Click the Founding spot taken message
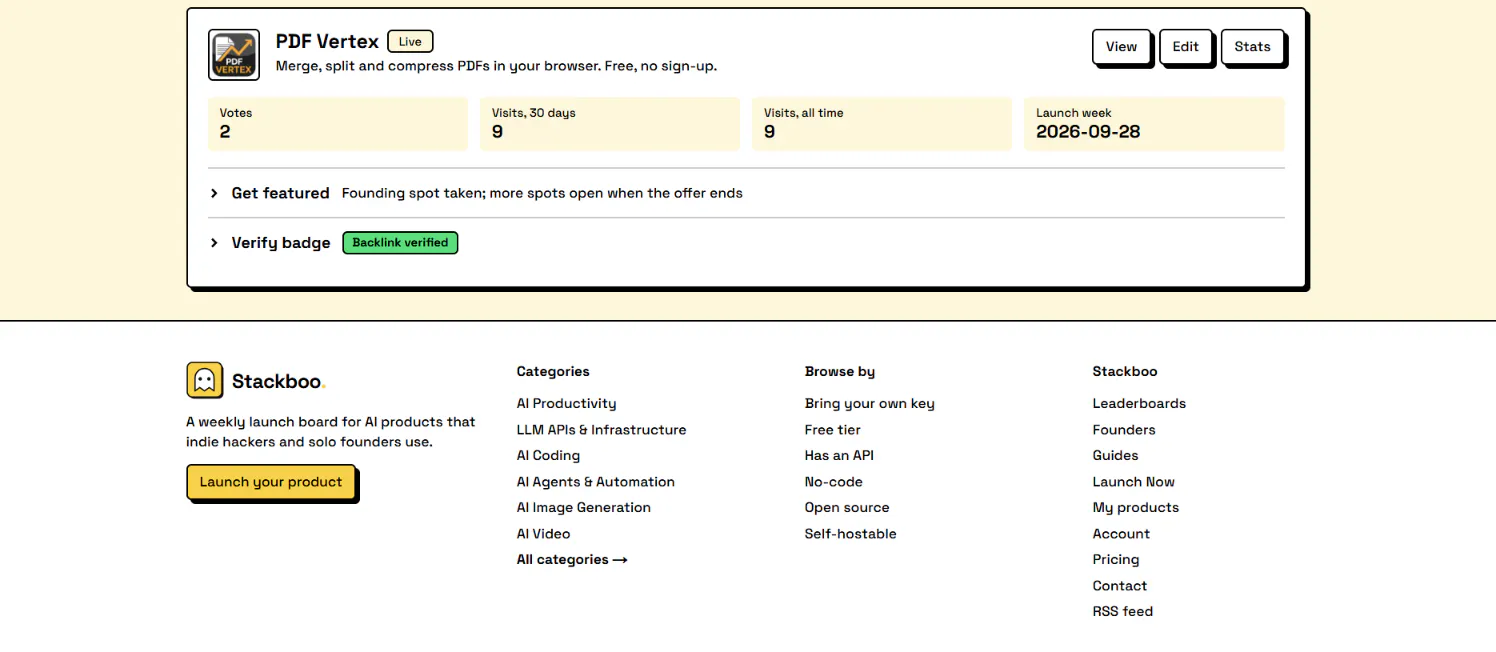The width and height of the screenshot is (1496, 652). pos(542,193)
